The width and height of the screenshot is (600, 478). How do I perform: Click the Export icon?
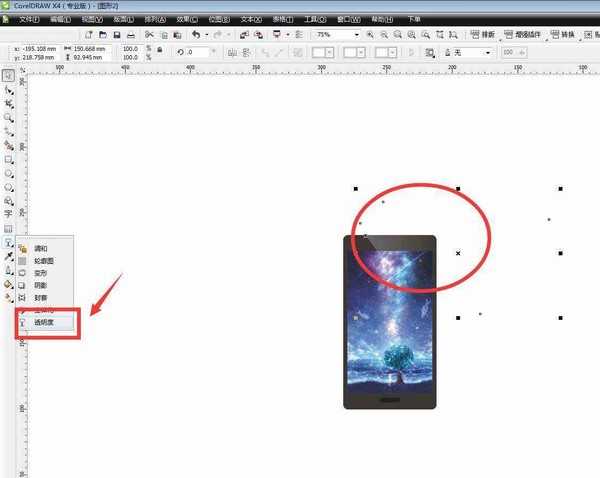click(x=259, y=35)
